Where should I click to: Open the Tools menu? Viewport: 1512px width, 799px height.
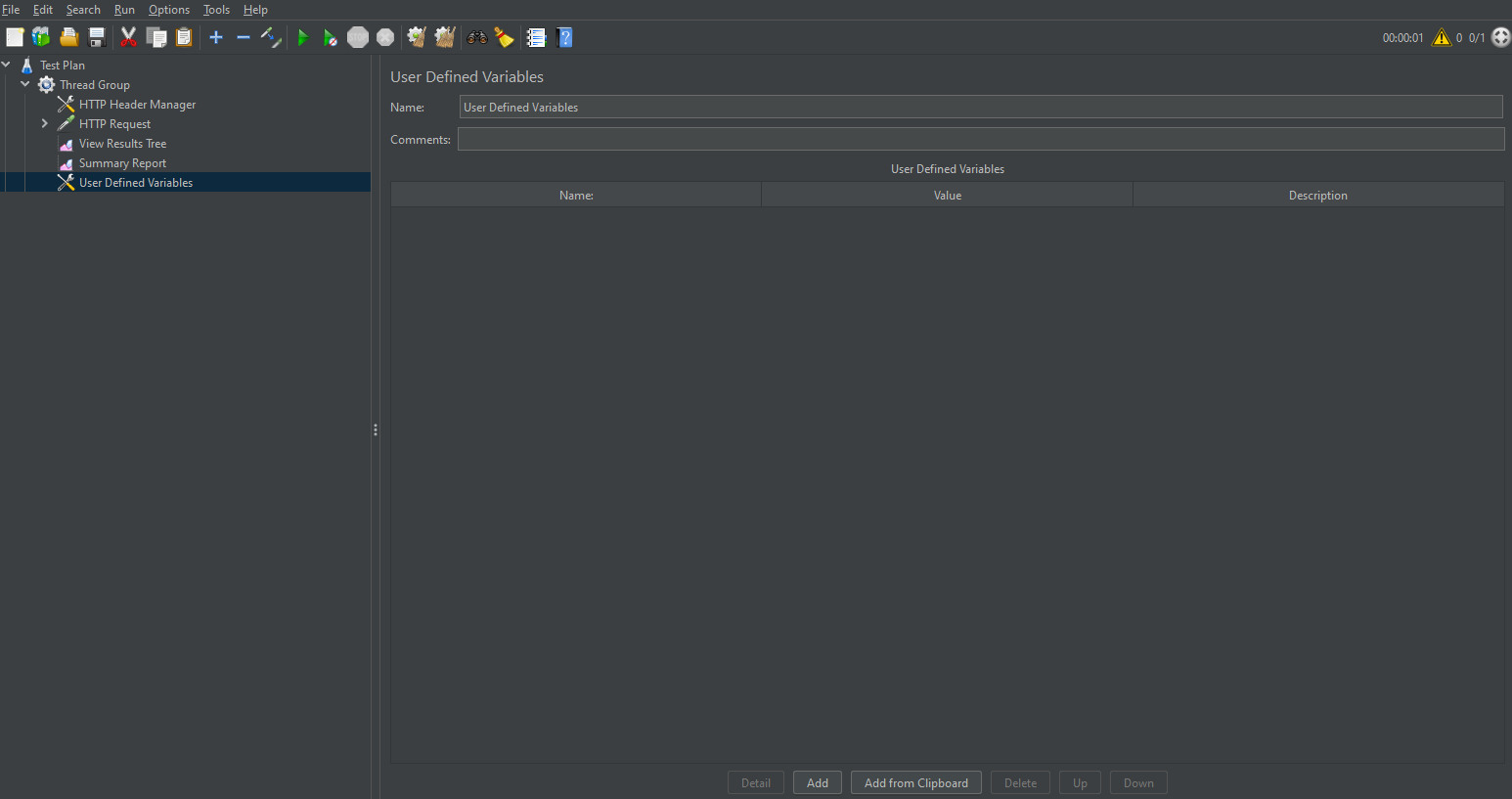(216, 10)
